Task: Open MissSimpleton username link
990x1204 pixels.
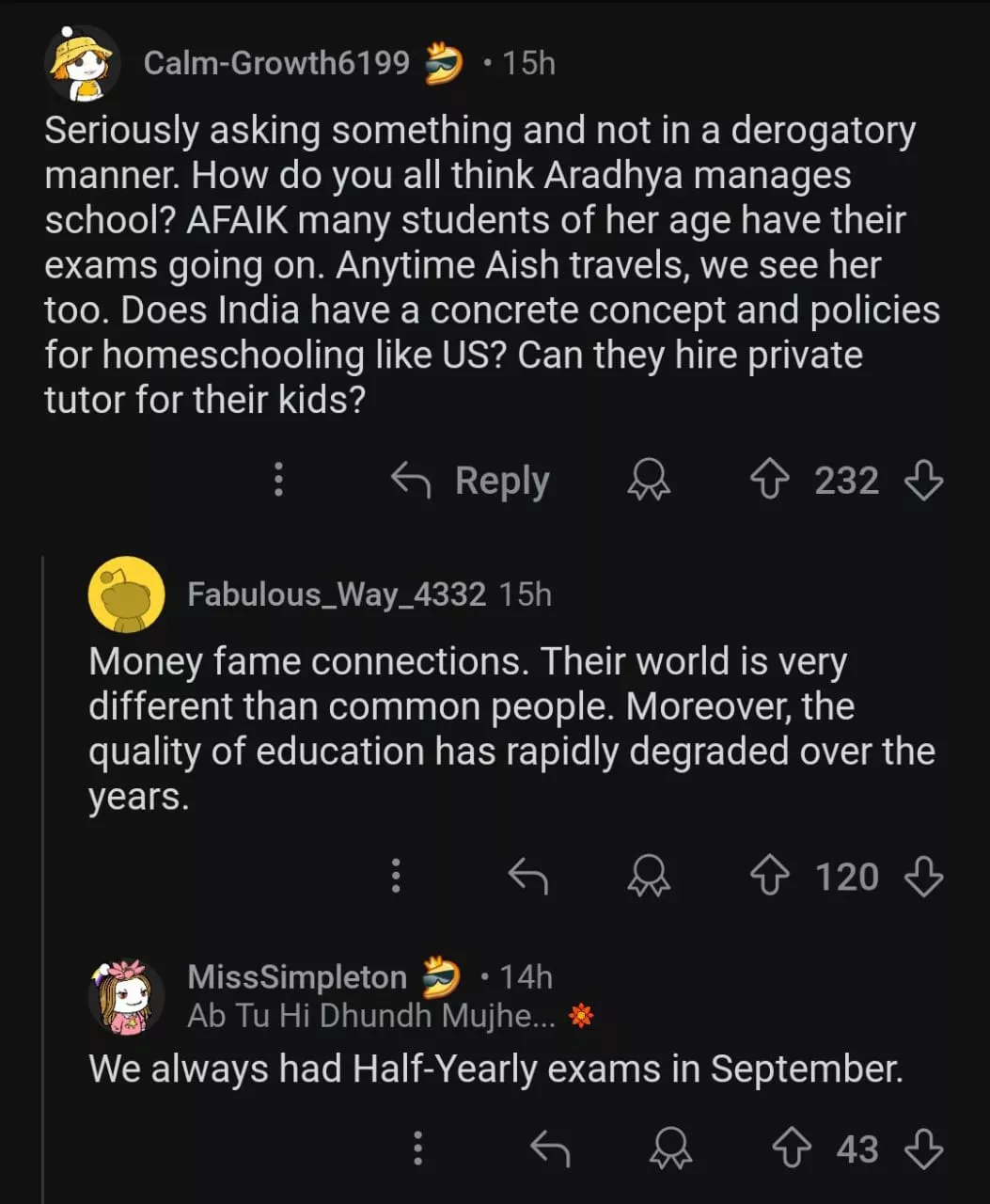Action: coord(297,977)
